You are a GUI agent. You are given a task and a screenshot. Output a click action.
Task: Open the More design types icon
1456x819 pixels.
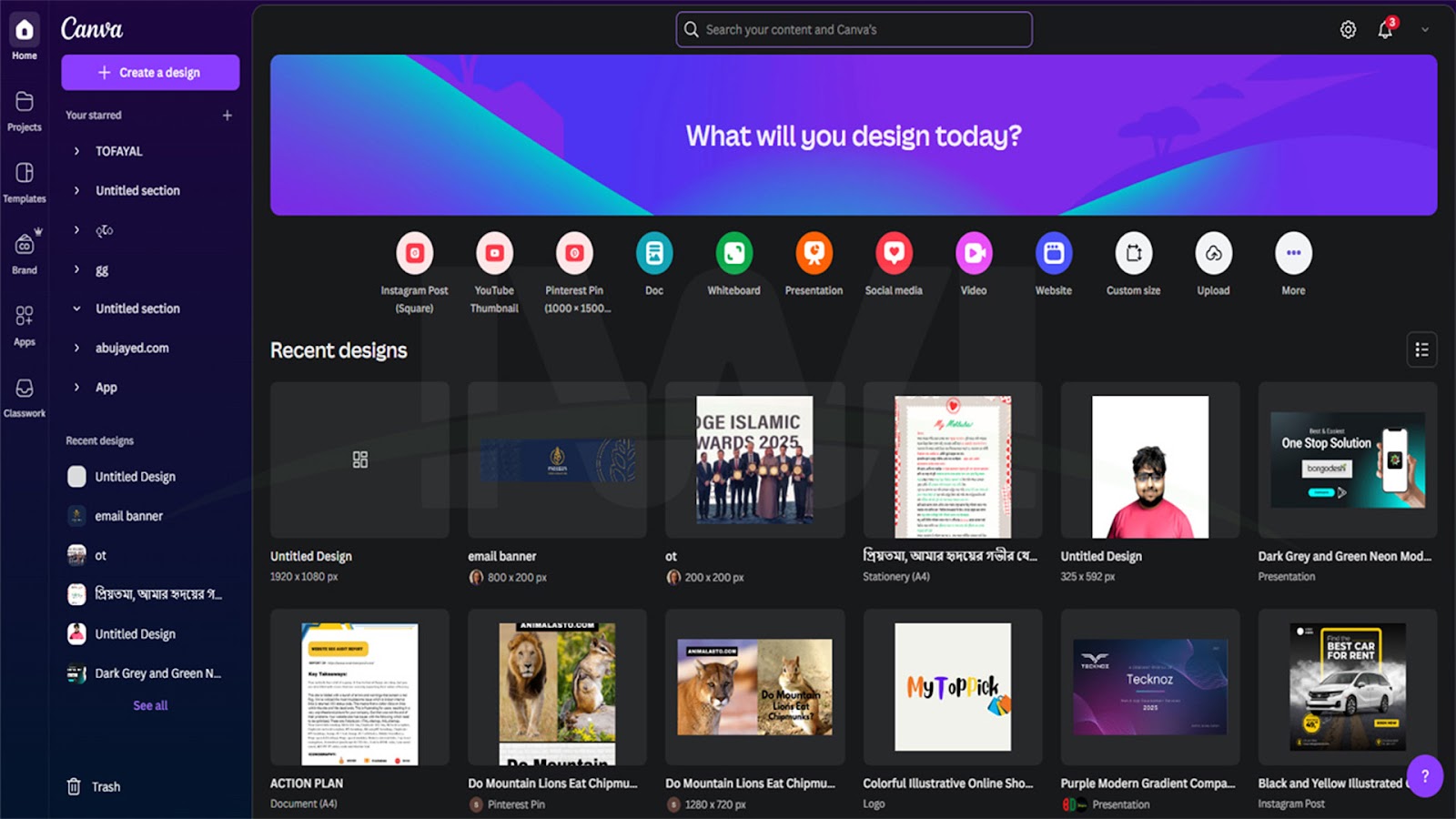(1293, 253)
